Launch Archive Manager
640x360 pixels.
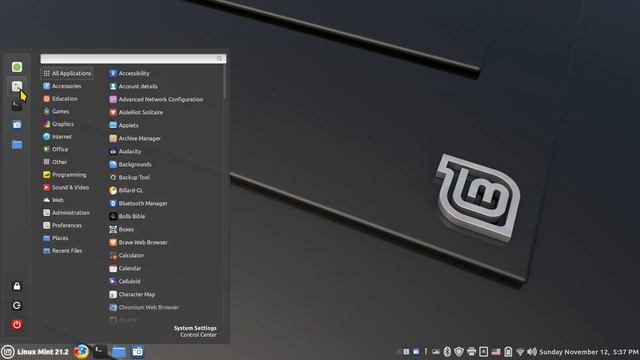pos(135,138)
